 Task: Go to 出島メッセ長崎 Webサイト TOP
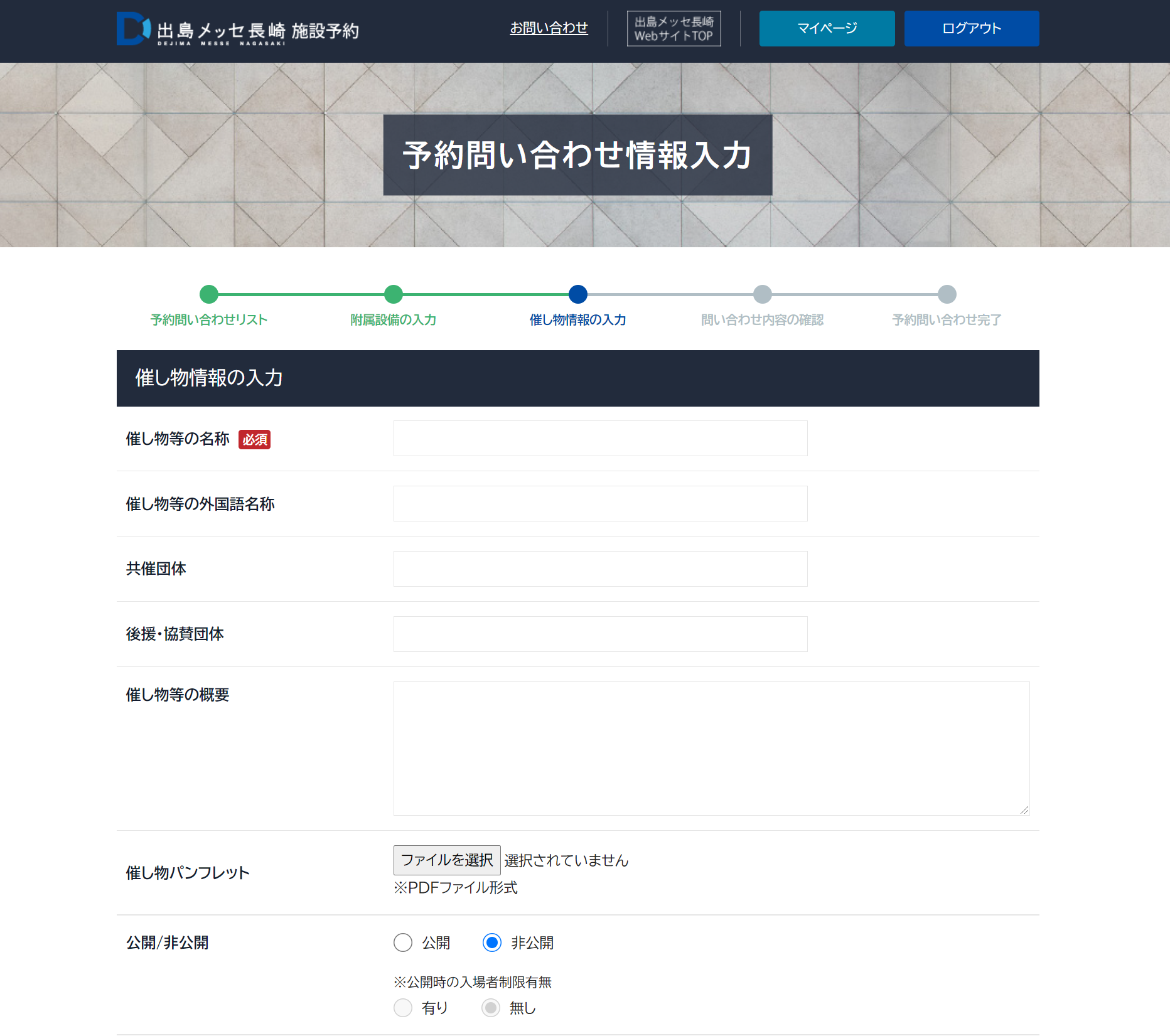(674, 29)
